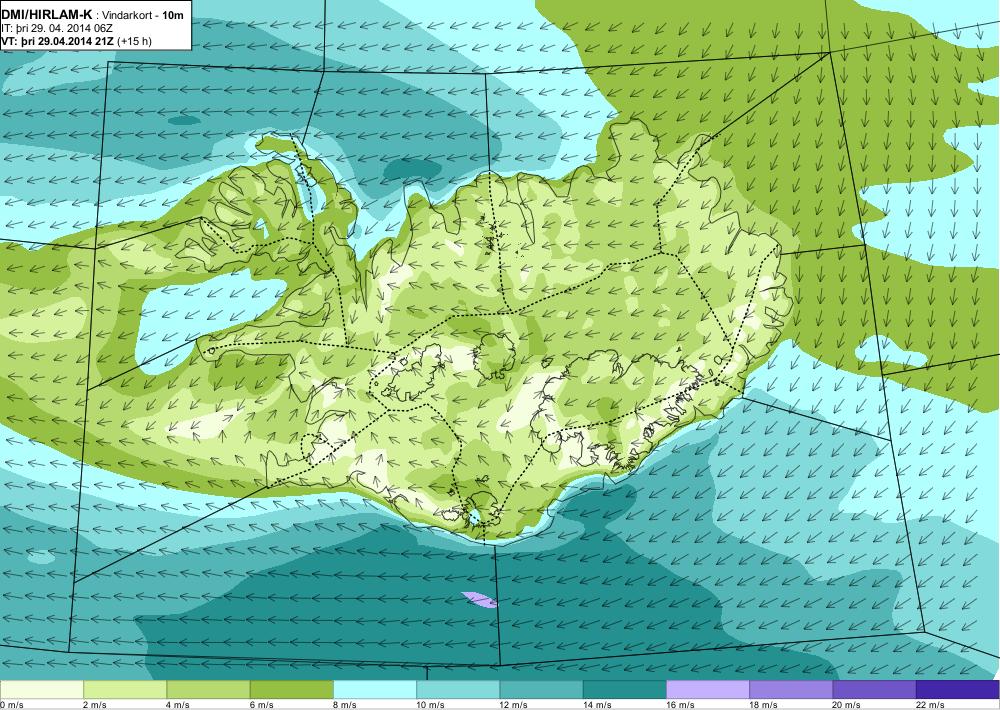Image resolution: width=1000 pixels, height=710 pixels.
Task: Click the "8 m/s" legend label
Action: click(345, 705)
